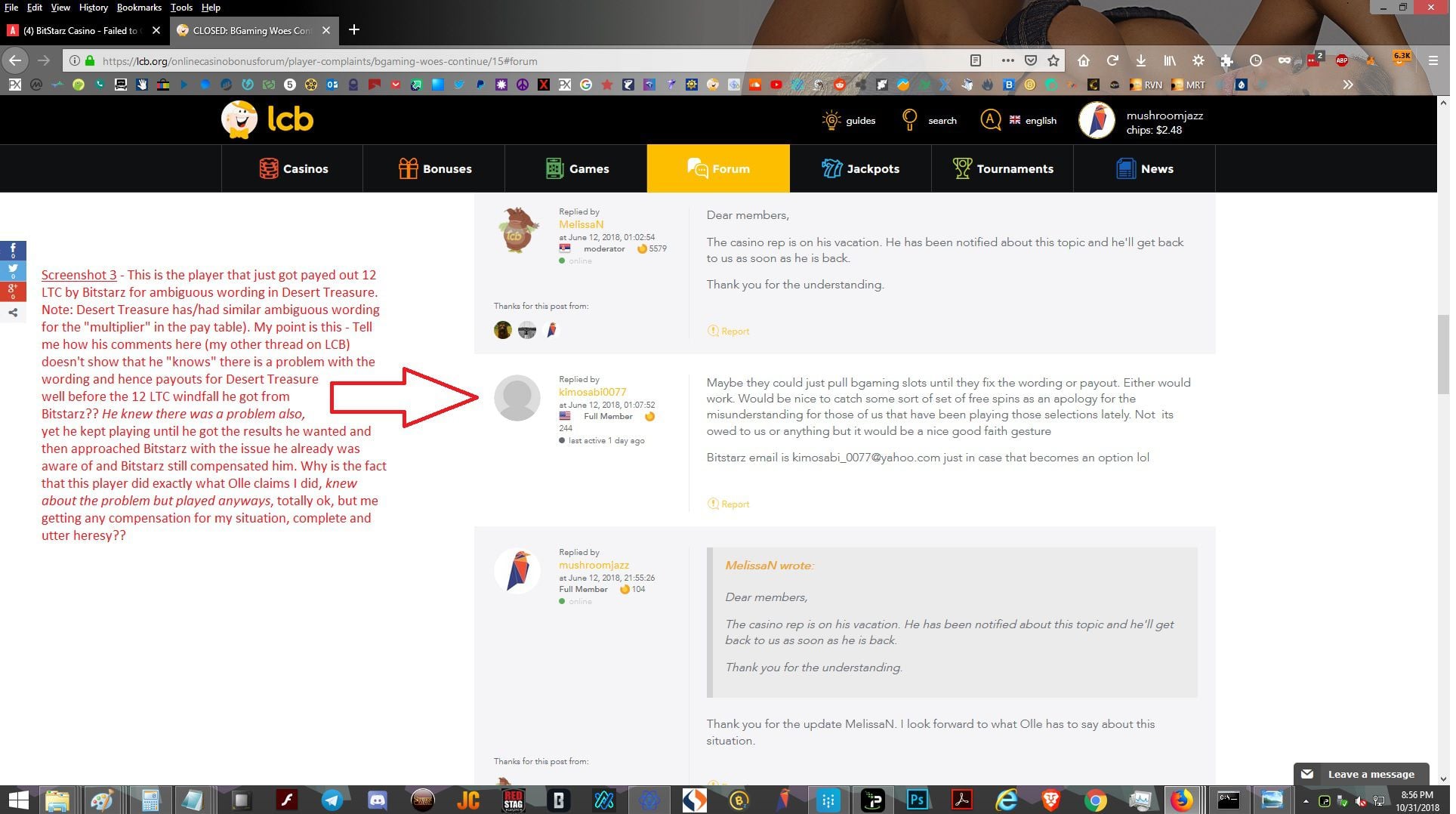The height and width of the screenshot is (814, 1456).
Task: Open the Jackpots section
Action: tap(860, 169)
